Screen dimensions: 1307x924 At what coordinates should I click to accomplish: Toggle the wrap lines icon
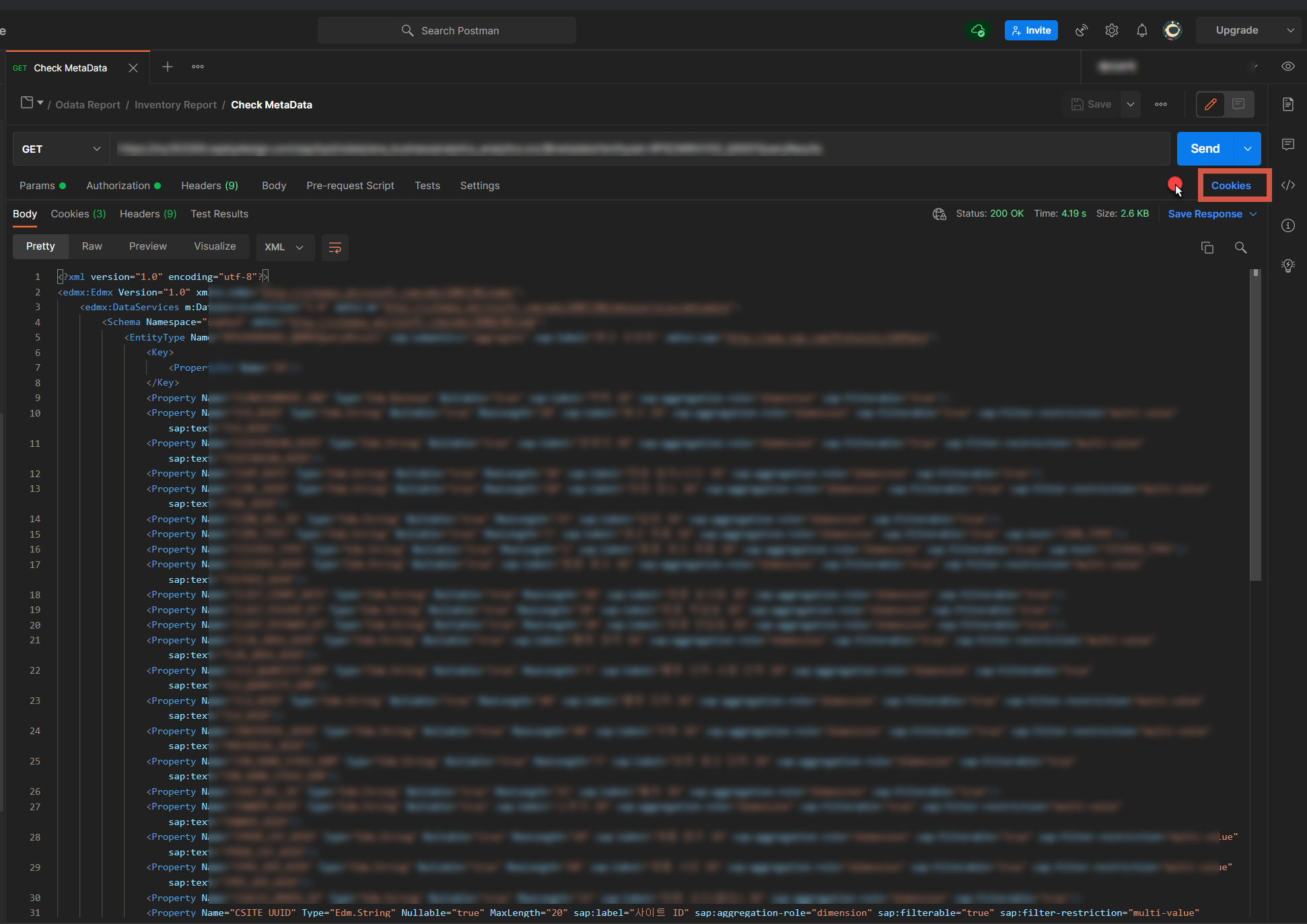334,248
